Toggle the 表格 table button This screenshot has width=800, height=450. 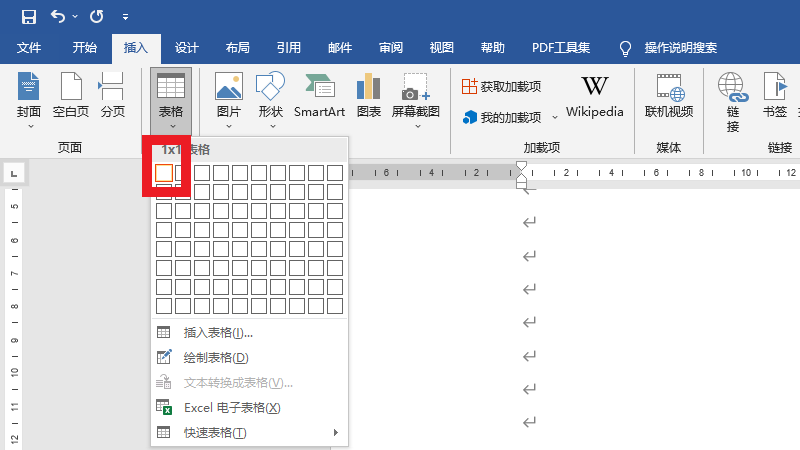click(x=171, y=101)
